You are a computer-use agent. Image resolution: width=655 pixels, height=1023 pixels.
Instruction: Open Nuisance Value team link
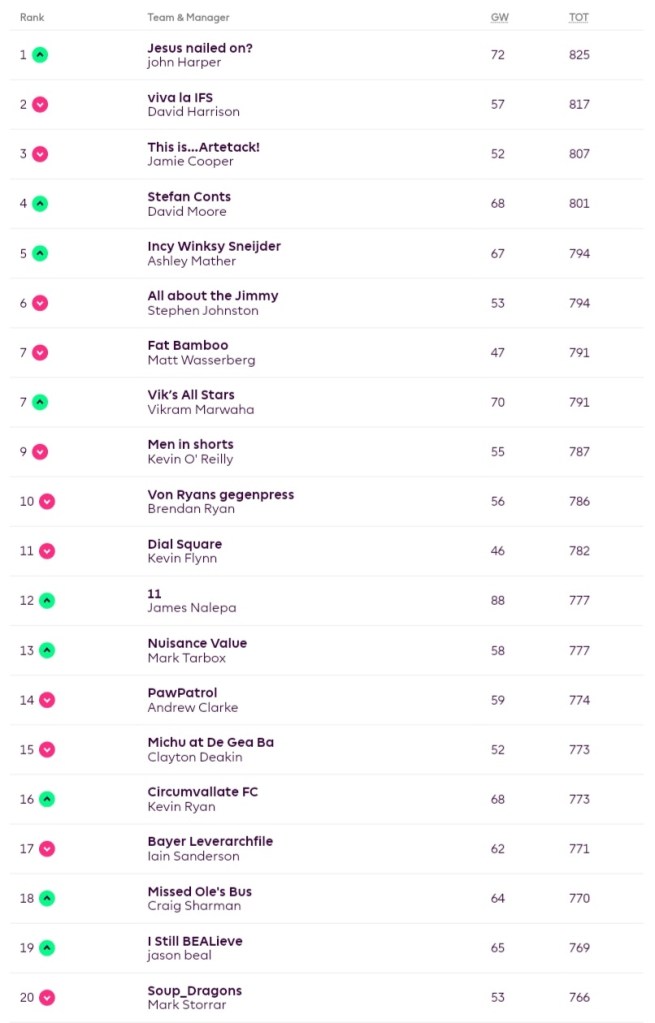point(197,643)
